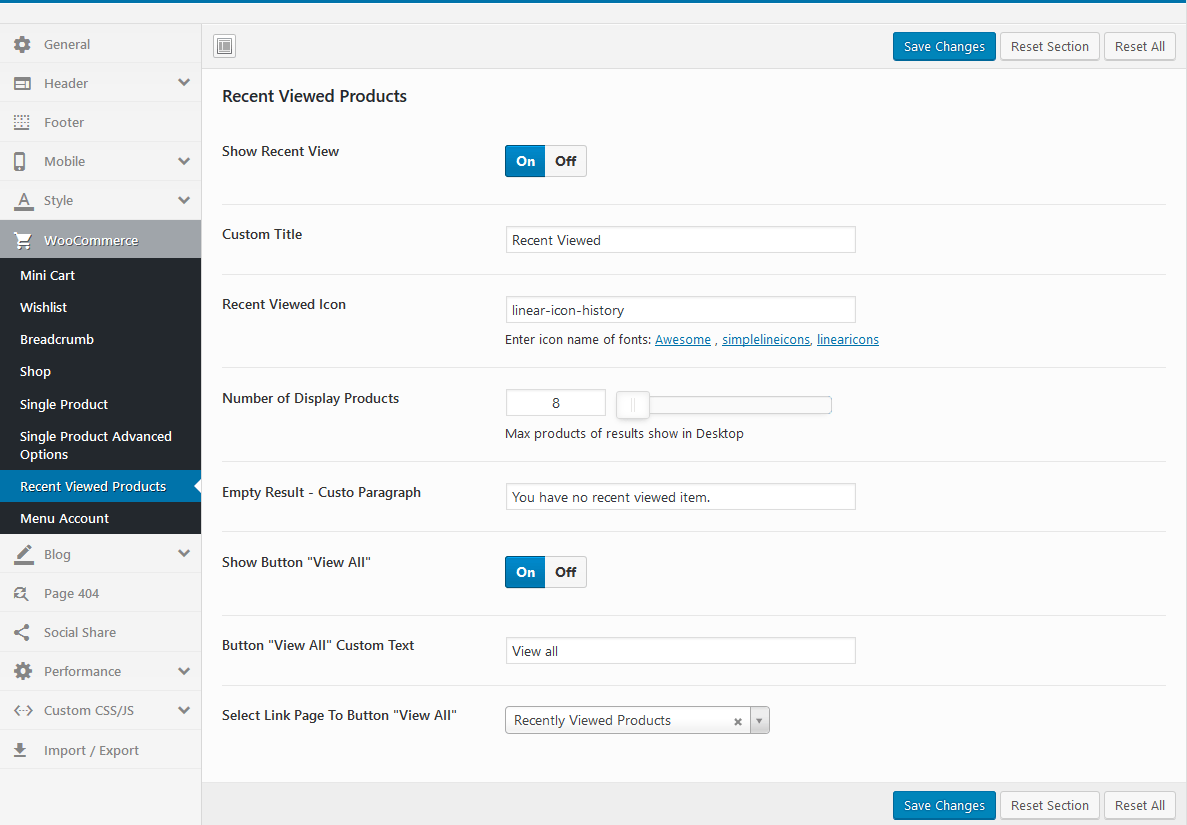1187x825 pixels.
Task: Click the number of products value box
Action: pyautogui.click(x=556, y=403)
